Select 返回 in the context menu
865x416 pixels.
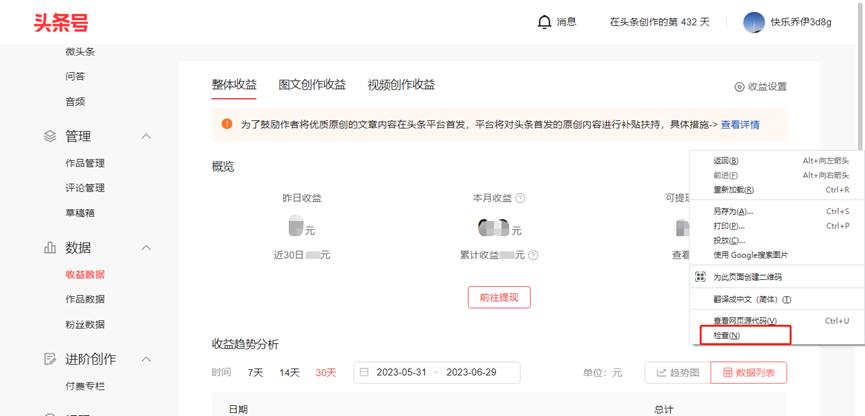(x=777, y=161)
